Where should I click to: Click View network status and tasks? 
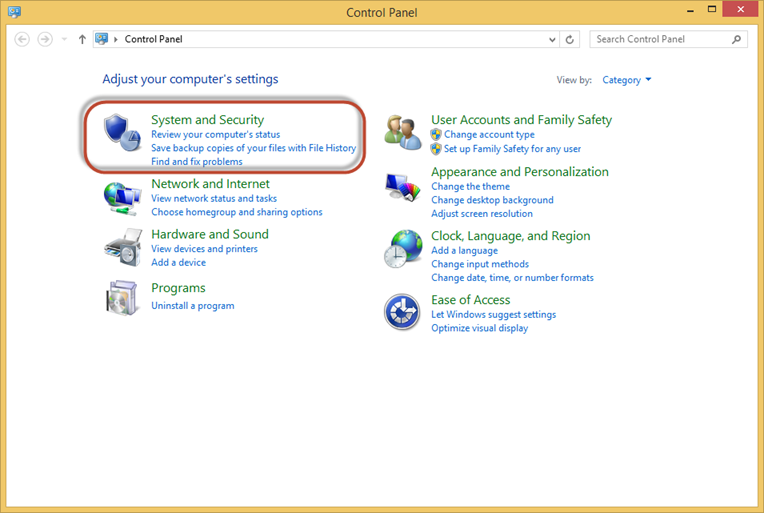[x=214, y=198]
